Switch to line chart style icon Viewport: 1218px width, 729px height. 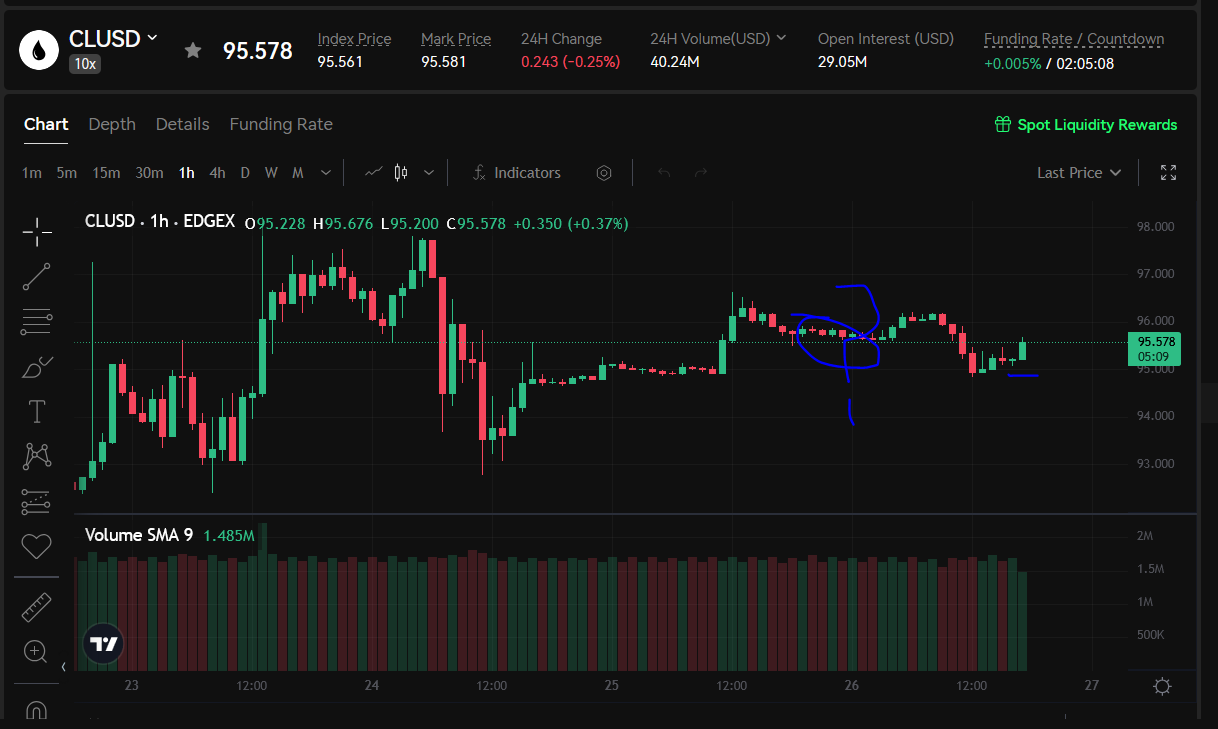pos(374,172)
